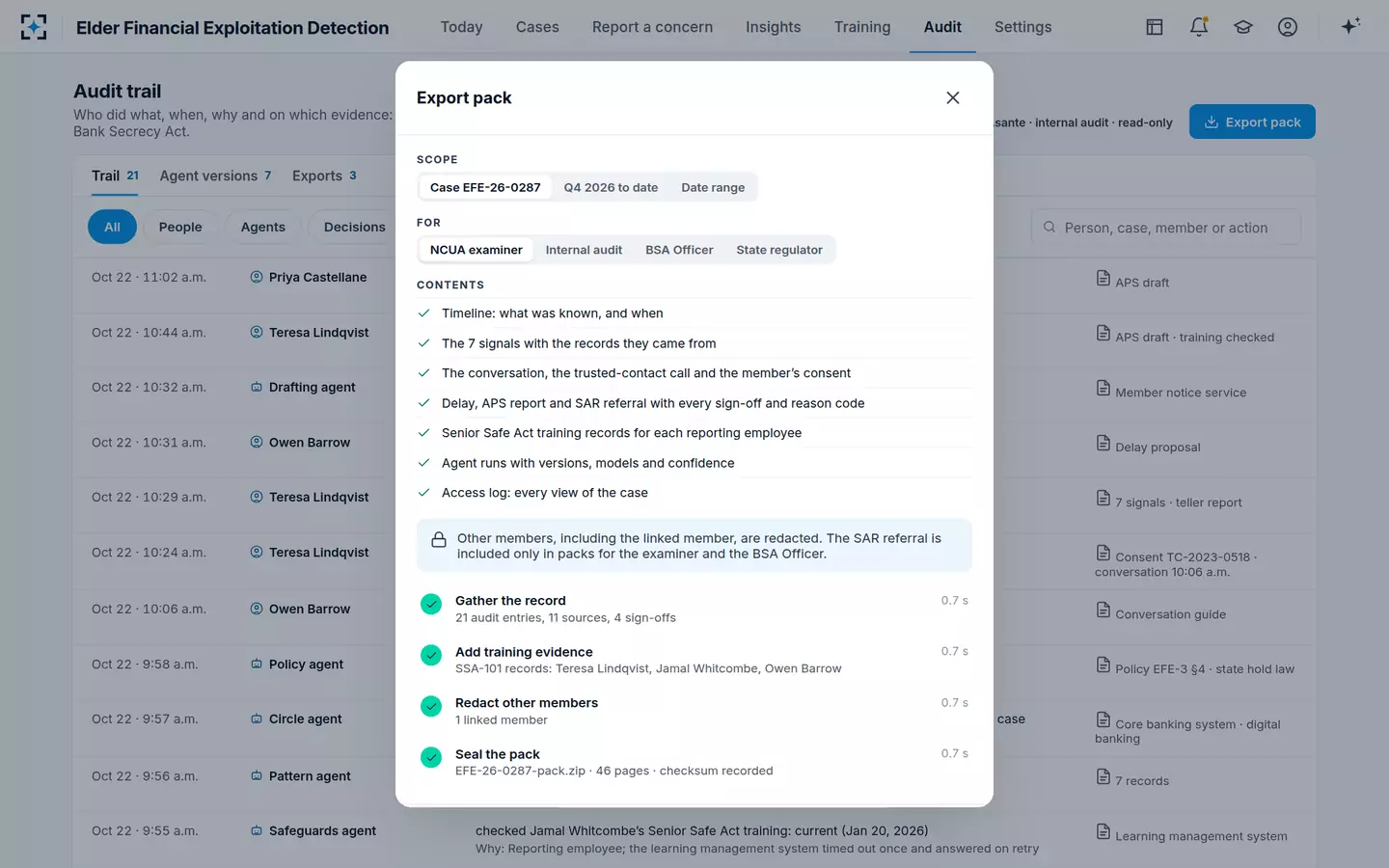This screenshot has width=1389, height=868.
Task: Select Case EFE-26-0287 scope option
Action: 485,187
